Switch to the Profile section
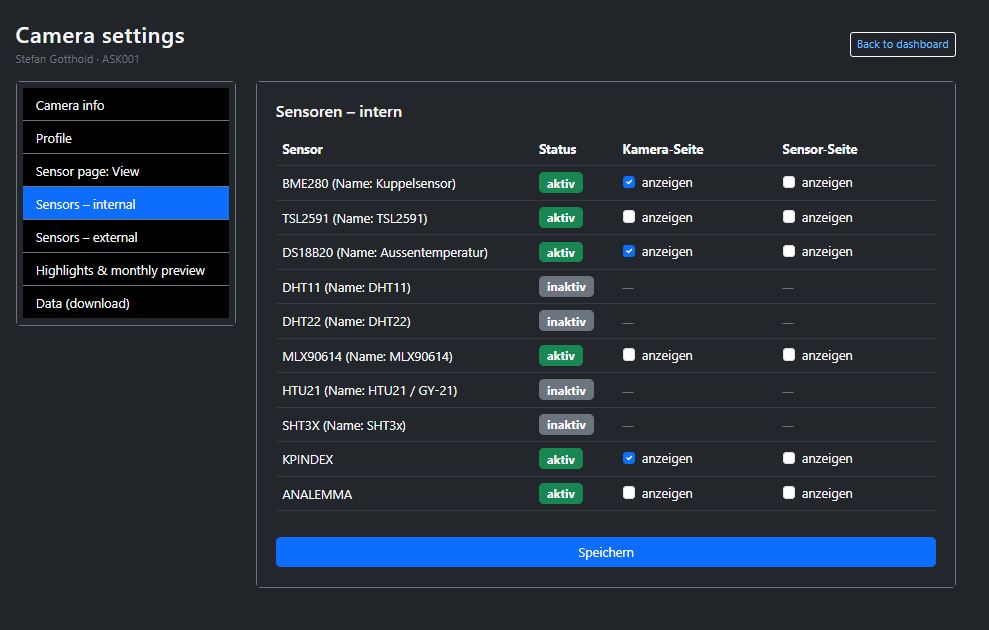Viewport: 989px width, 630px height. point(125,137)
